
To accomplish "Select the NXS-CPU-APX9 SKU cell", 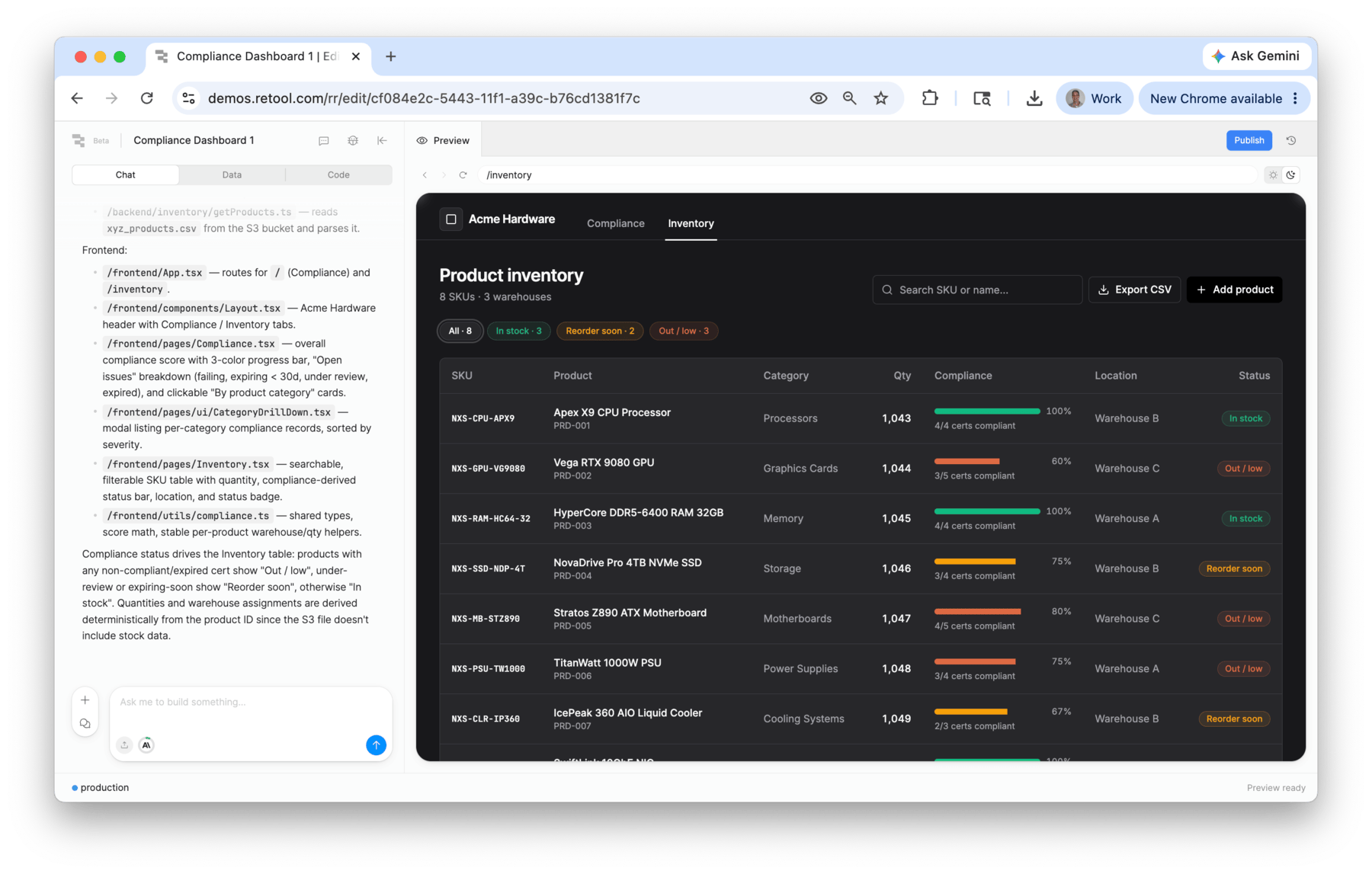I will point(483,418).
